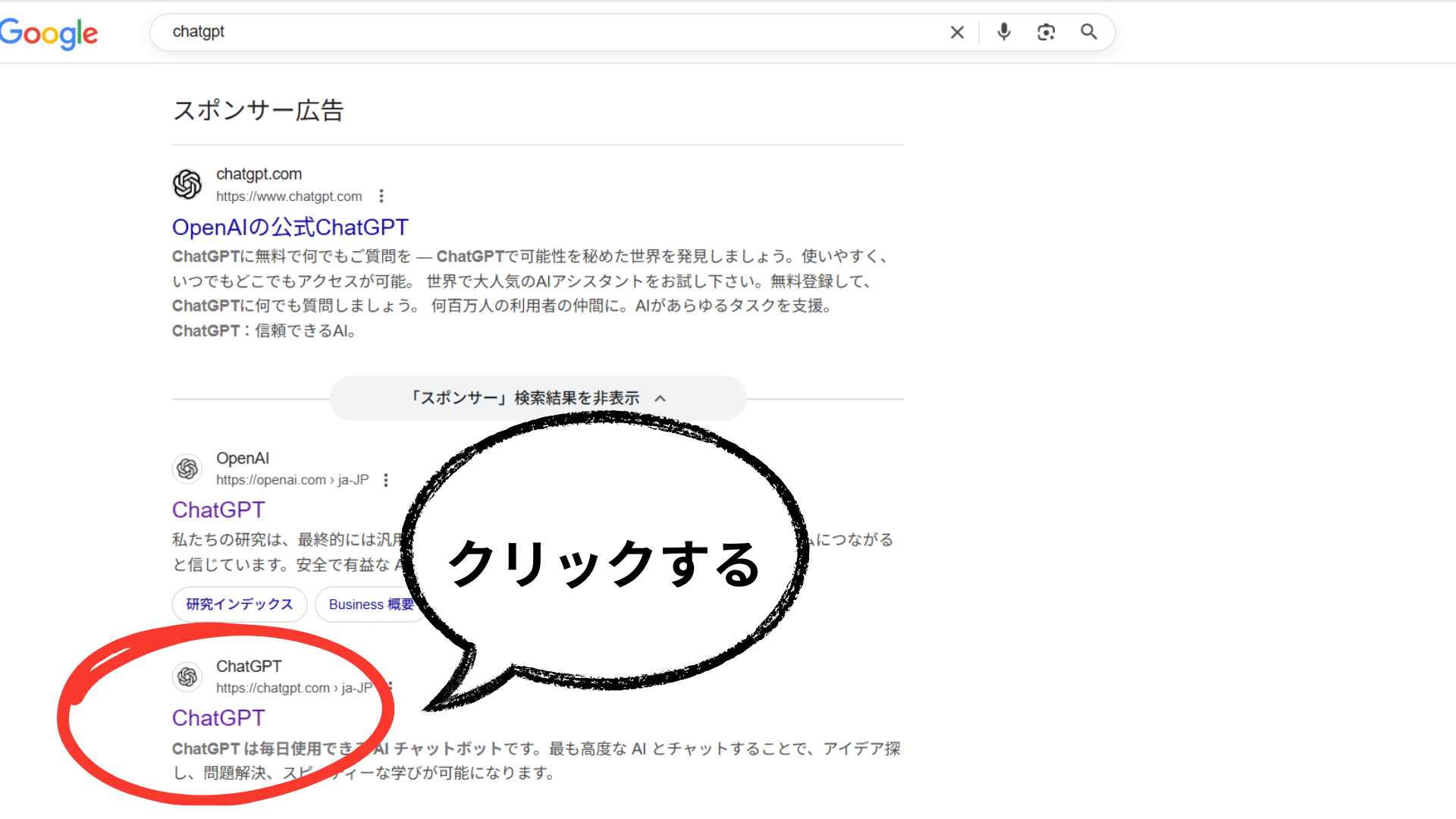Click the OpenAI result favicon
This screenshot has width=1456, height=819.
[187, 469]
